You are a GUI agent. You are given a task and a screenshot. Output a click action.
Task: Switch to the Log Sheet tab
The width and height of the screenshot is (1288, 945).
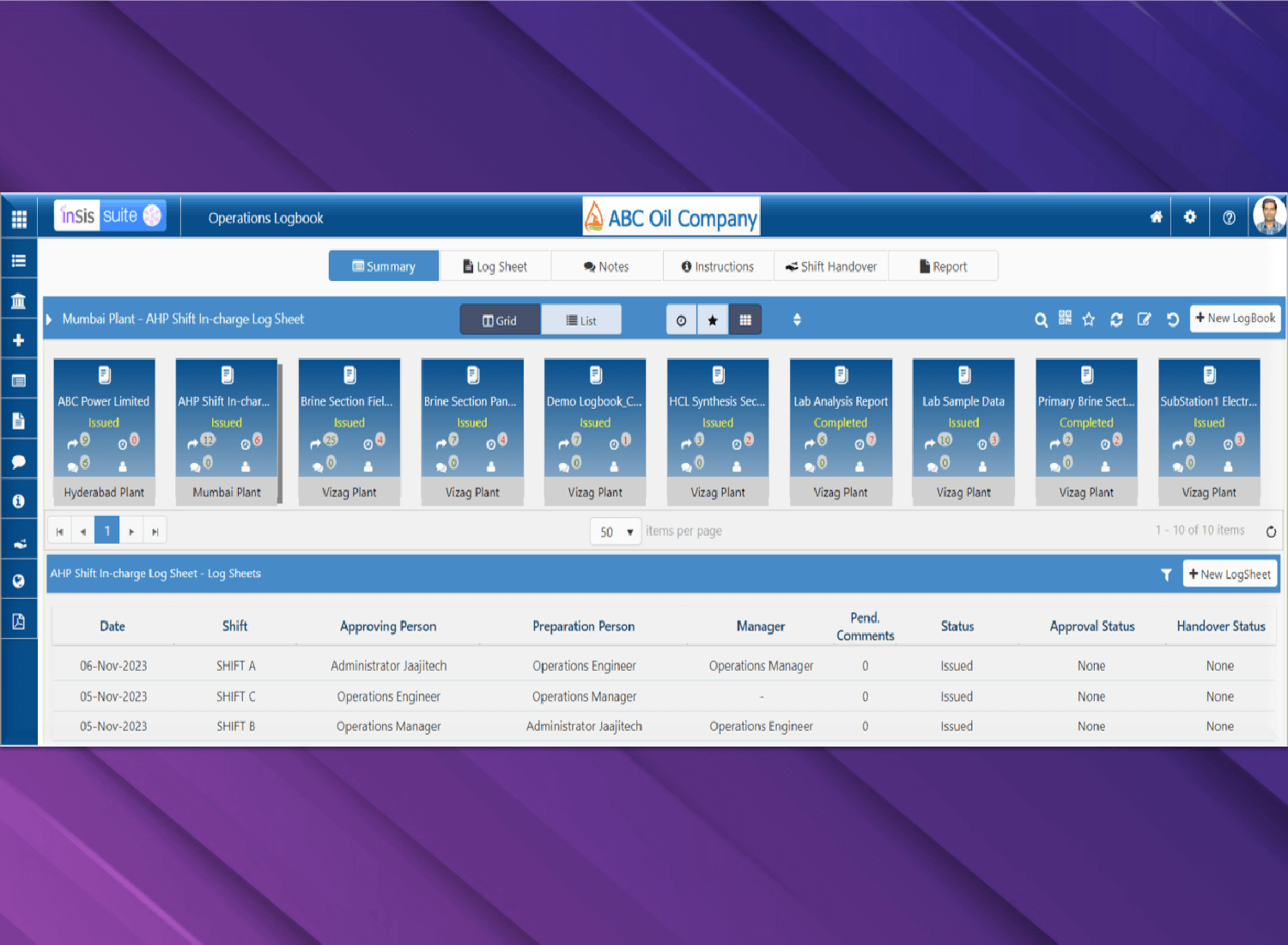(x=495, y=266)
